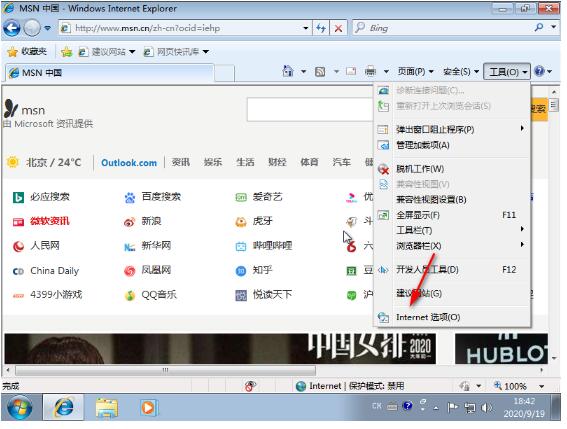Viewport: 567px width, 429px height.
Task: Click the Read mail toolbar icon
Action: (x=351, y=71)
